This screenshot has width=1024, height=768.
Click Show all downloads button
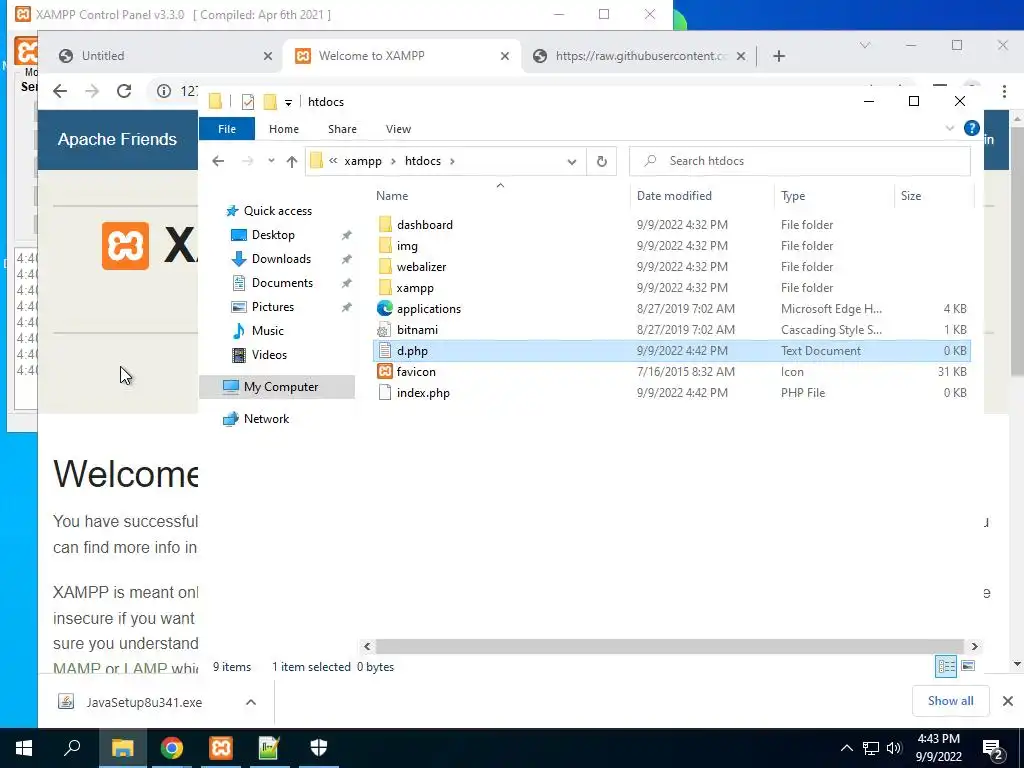950,701
